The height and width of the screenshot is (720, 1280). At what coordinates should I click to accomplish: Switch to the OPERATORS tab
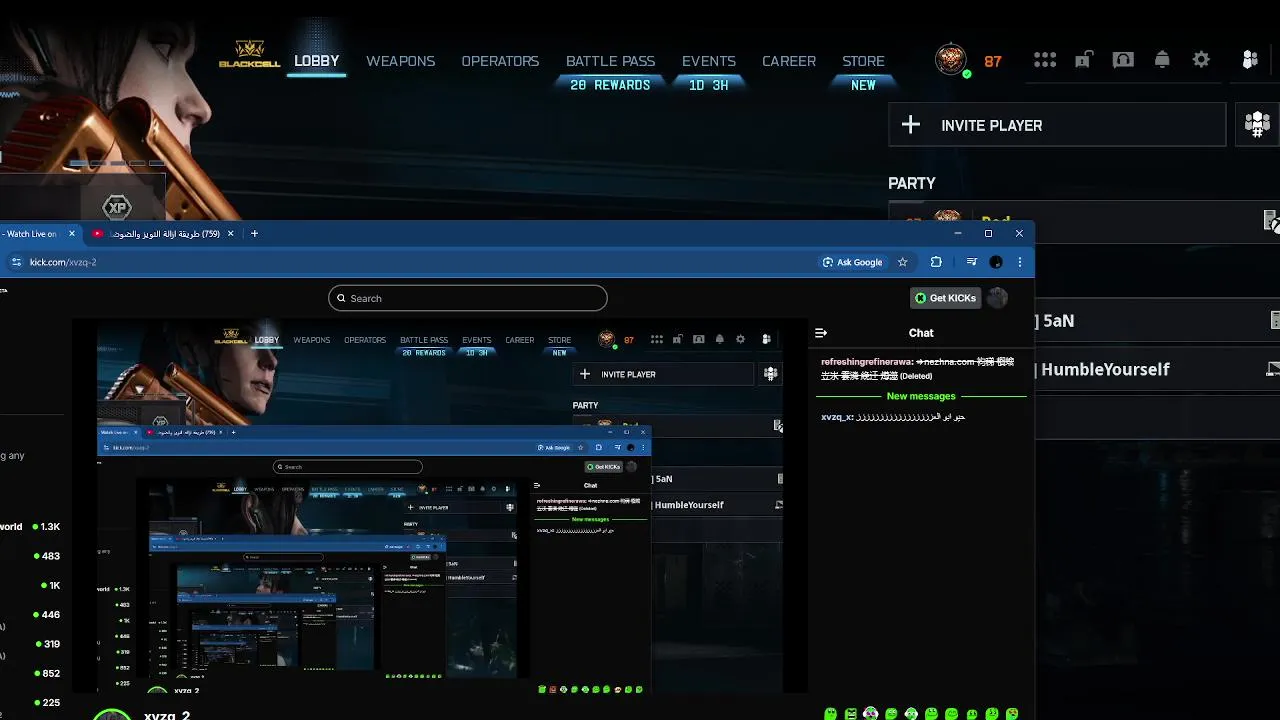(500, 61)
